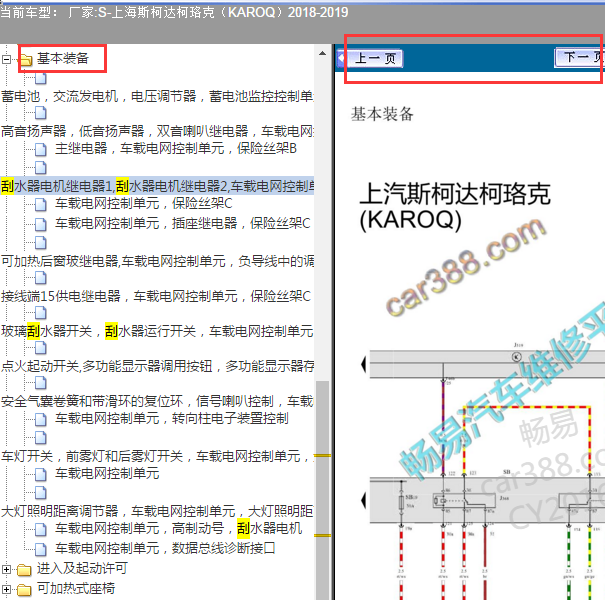Viewport: 605px width, 600px height.
Task: Open 车灯开关，前雾灯和后雾灯开关 entry
Action: [157, 456]
